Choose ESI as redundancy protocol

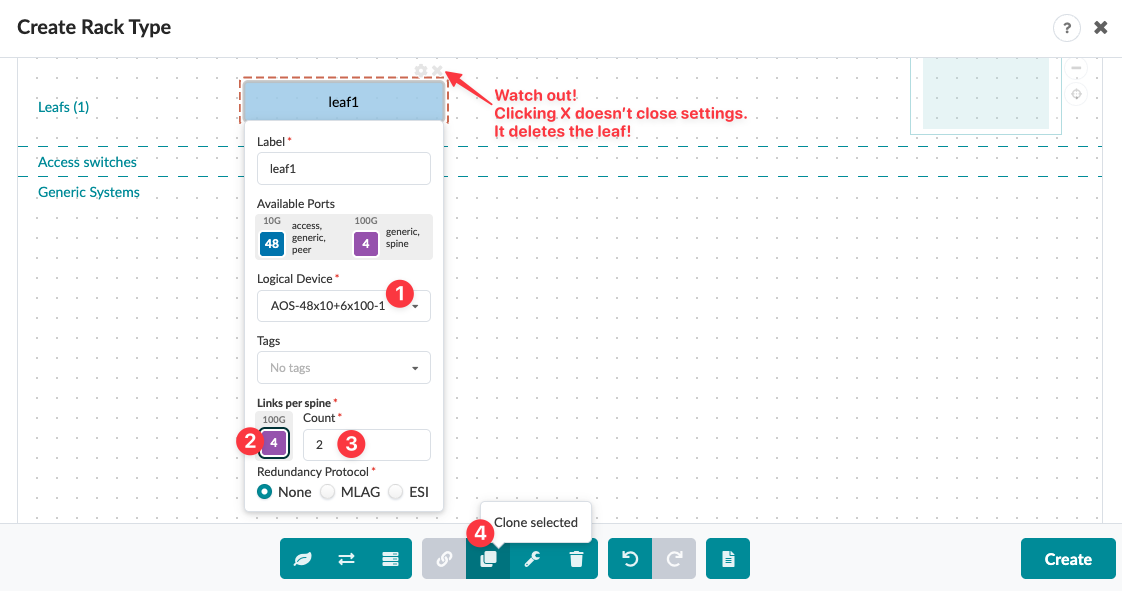click(396, 491)
